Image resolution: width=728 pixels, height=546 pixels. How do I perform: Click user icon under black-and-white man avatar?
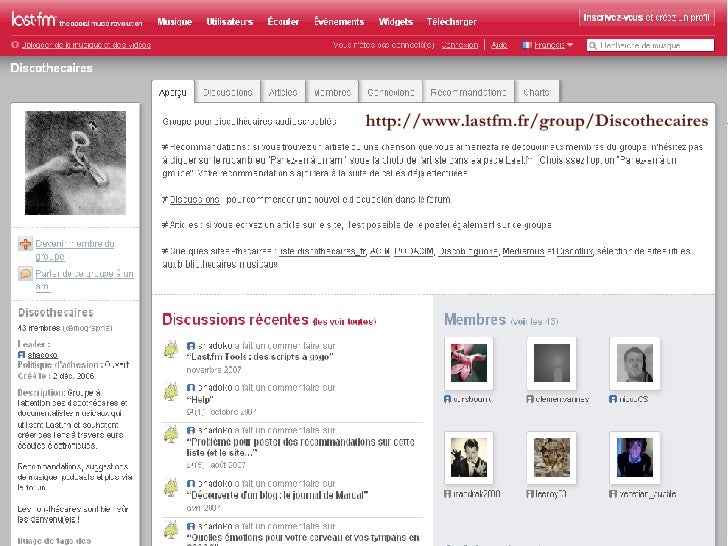click(x=448, y=494)
